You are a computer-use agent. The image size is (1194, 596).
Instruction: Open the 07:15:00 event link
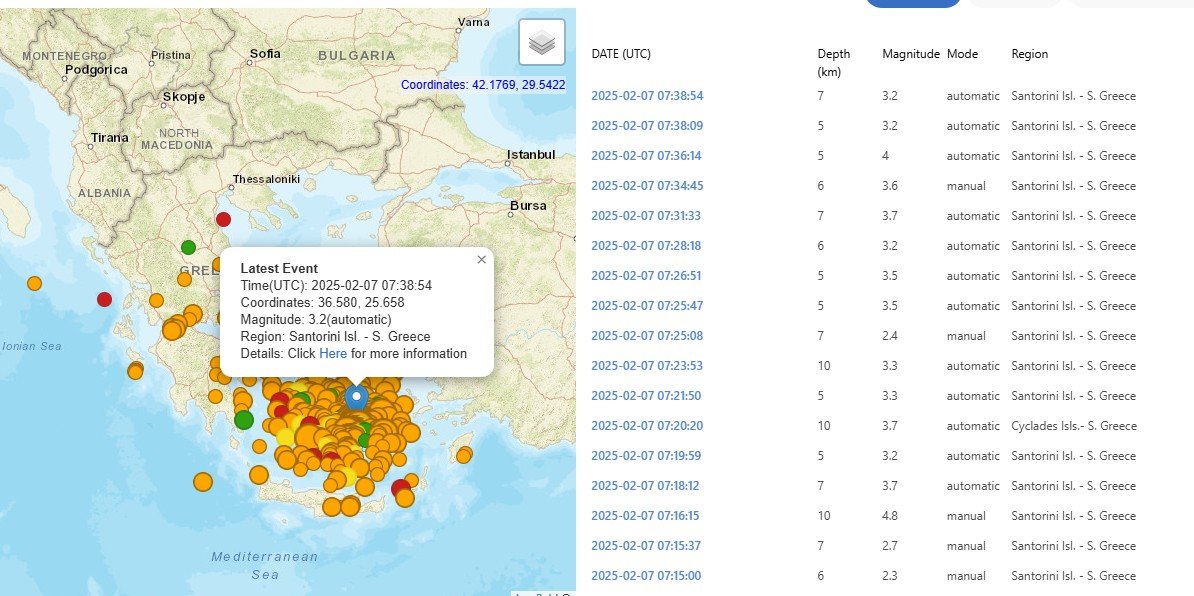pyautogui.click(x=647, y=576)
